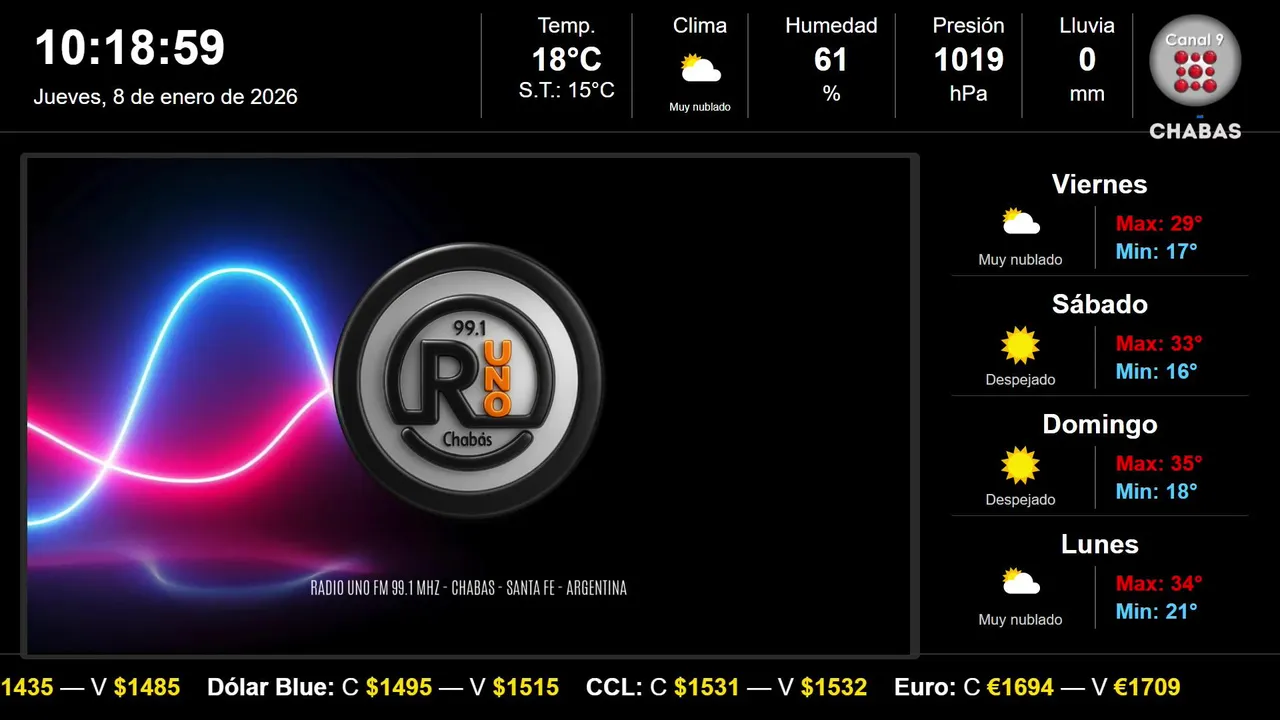Click the Lunes cloudy weather icon

1021,582
